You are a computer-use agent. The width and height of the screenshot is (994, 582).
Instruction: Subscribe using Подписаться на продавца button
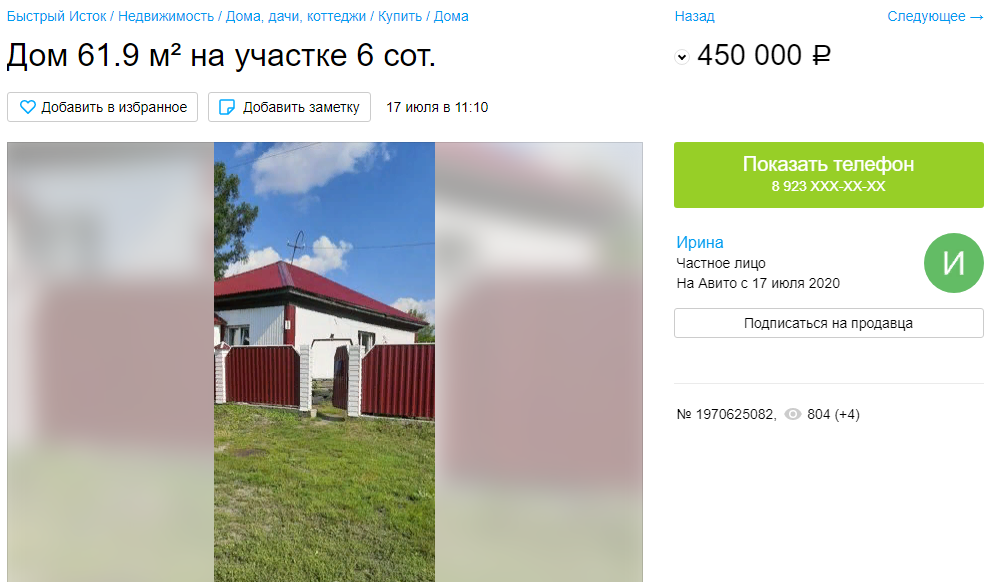click(x=829, y=323)
